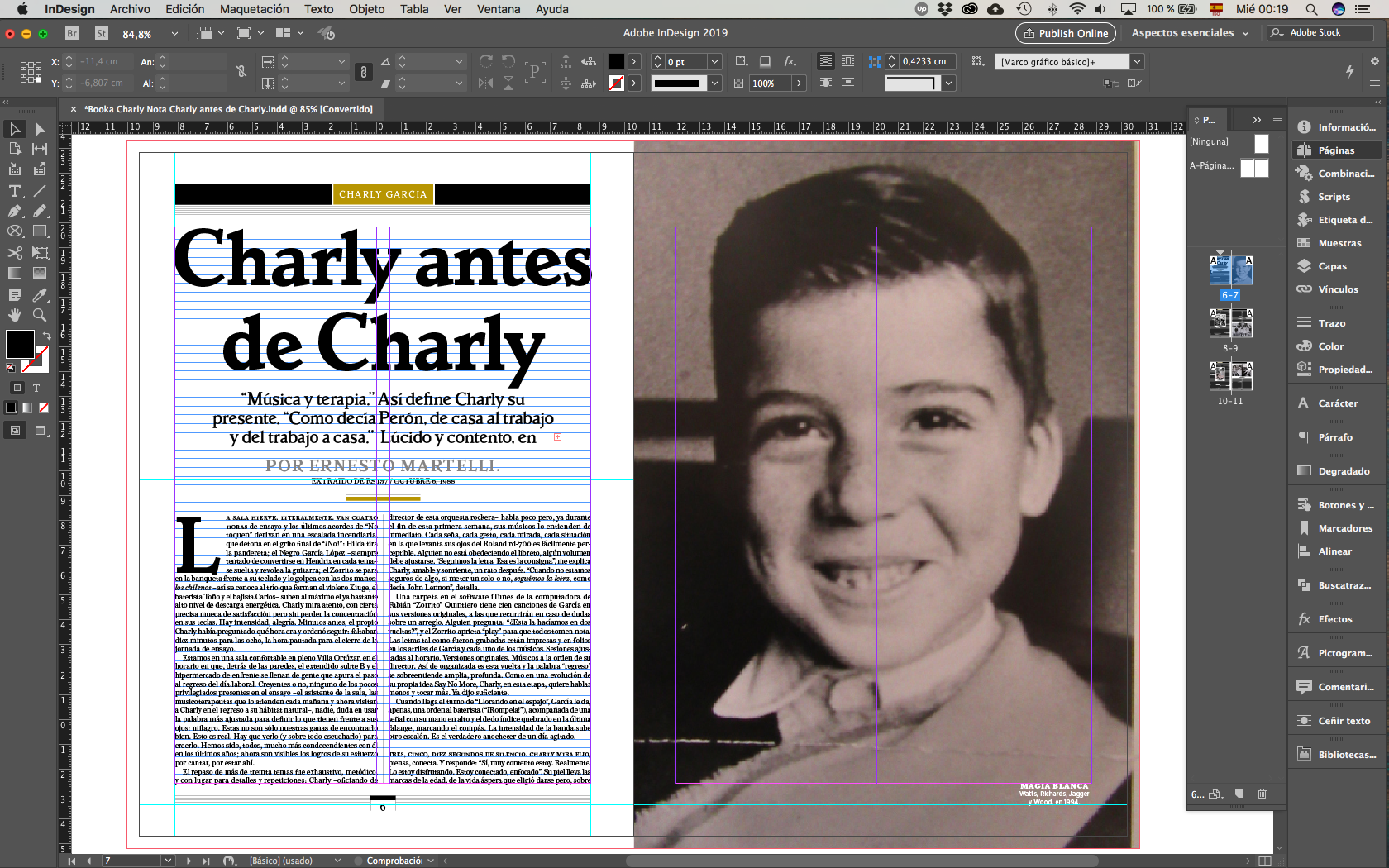Select the Free Transform tool
The width and height of the screenshot is (1389, 868).
tap(40, 252)
